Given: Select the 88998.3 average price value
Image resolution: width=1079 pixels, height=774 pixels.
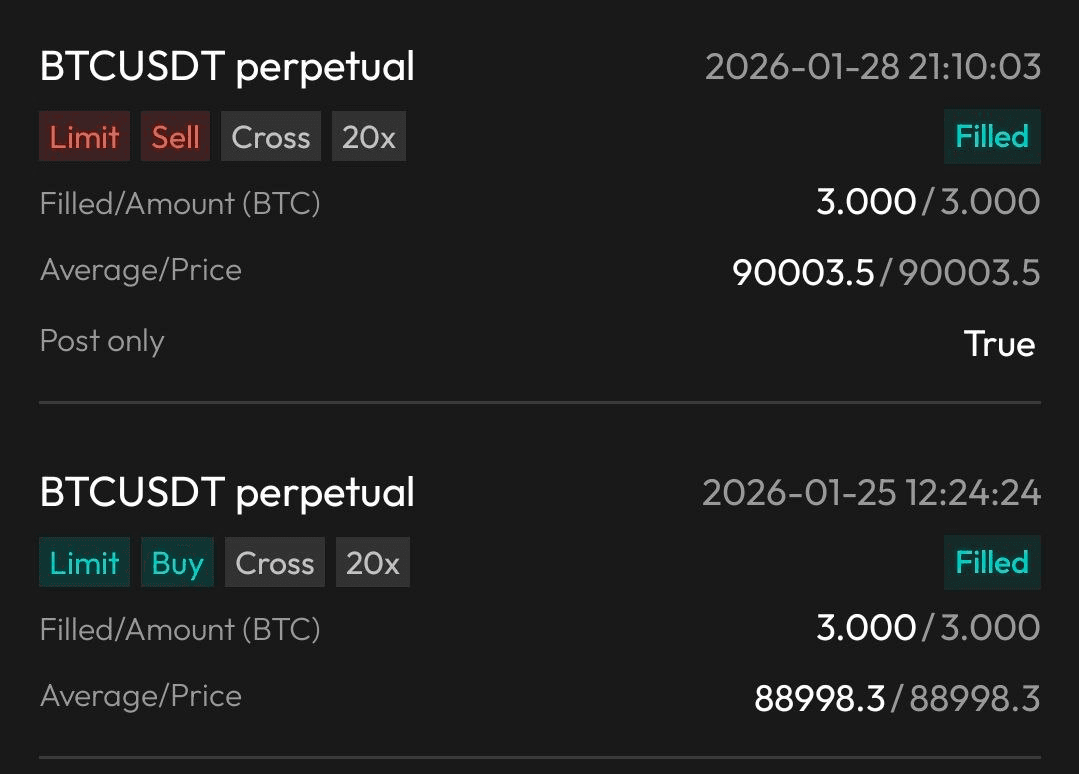Looking at the screenshot, I should coord(820,698).
